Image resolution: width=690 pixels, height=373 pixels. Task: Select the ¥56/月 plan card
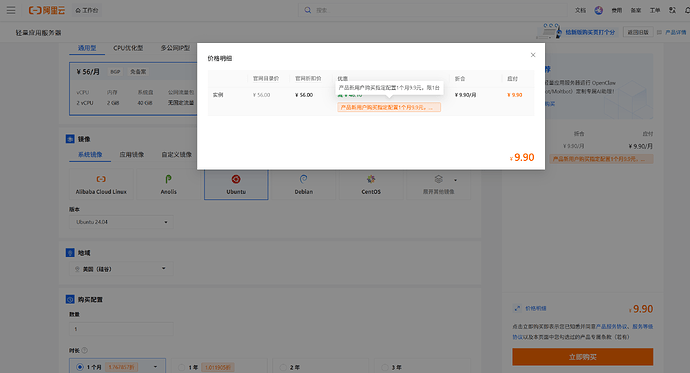[x=133, y=88]
